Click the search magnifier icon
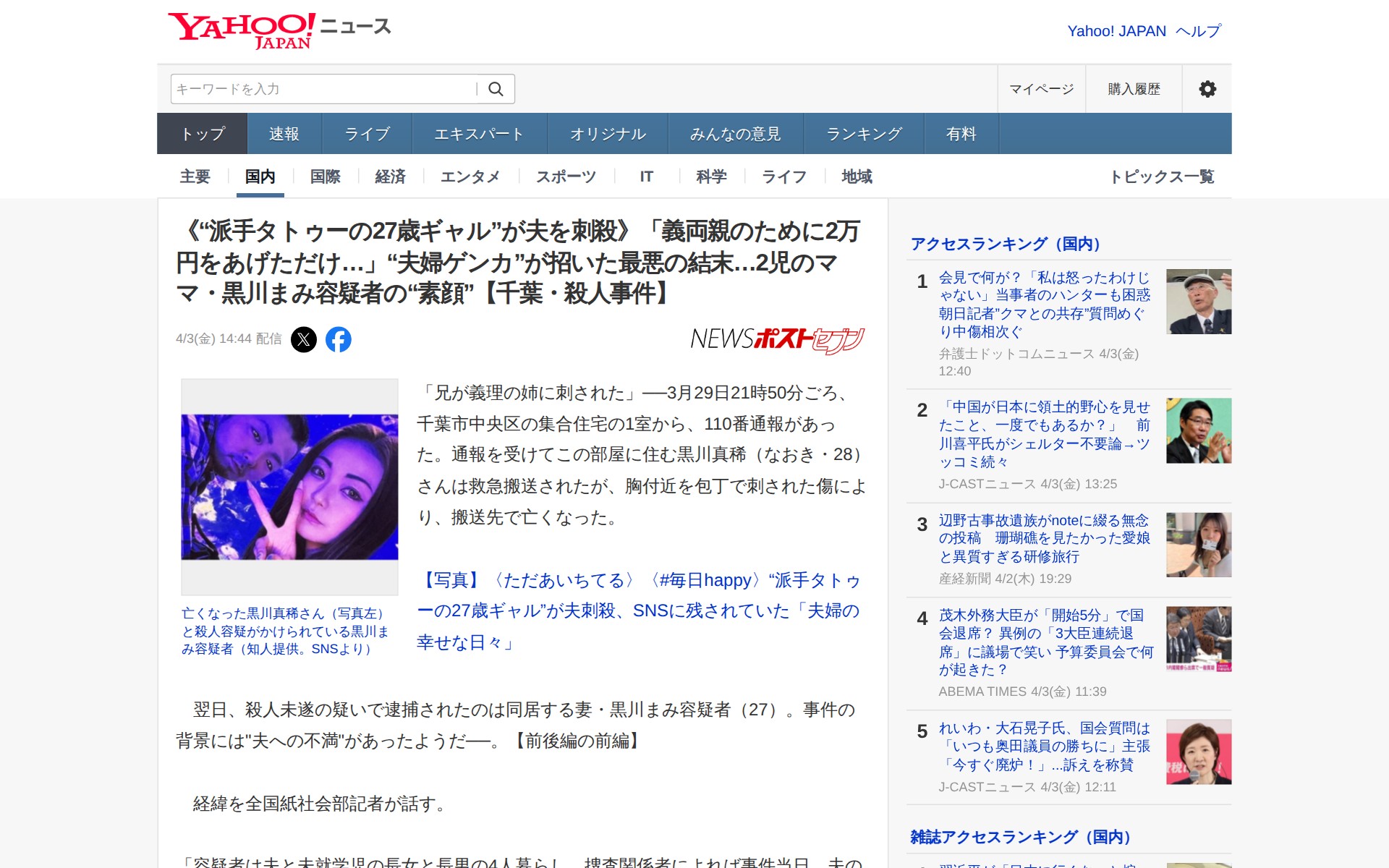The width and height of the screenshot is (1389, 868). point(496,89)
